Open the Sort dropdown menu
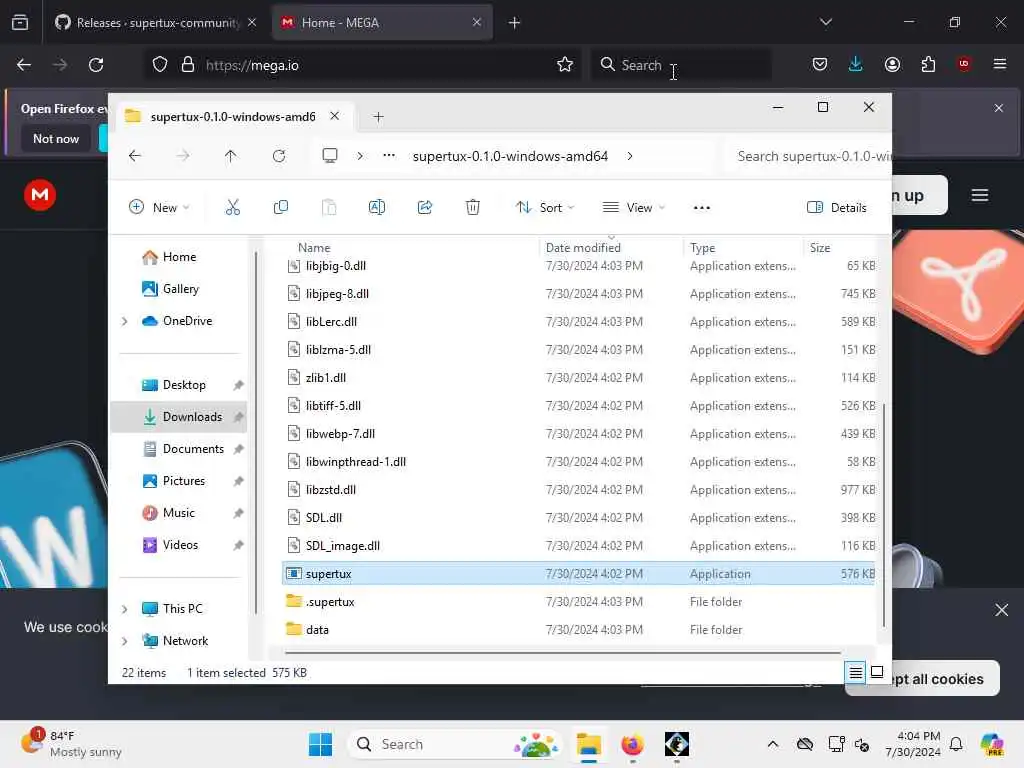The image size is (1024, 768). [x=545, y=208]
